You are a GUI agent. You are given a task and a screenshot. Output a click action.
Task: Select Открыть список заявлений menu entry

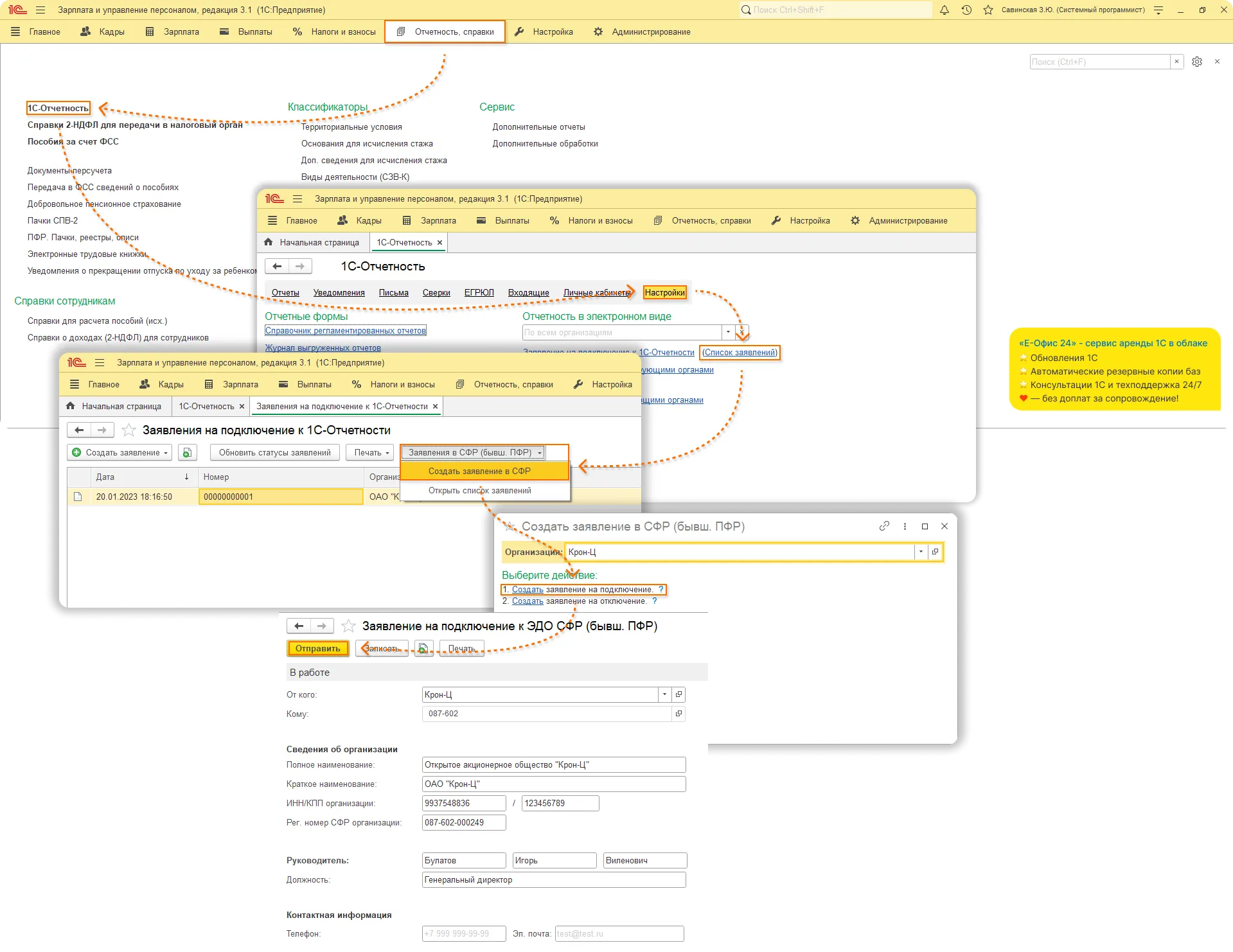pyautogui.click(x=485, y=491)
